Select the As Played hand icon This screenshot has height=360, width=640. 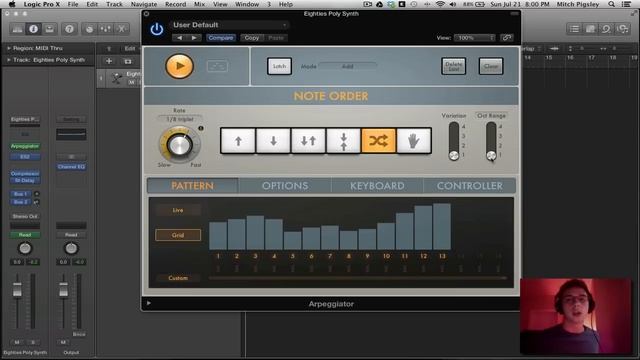(413, 141)
